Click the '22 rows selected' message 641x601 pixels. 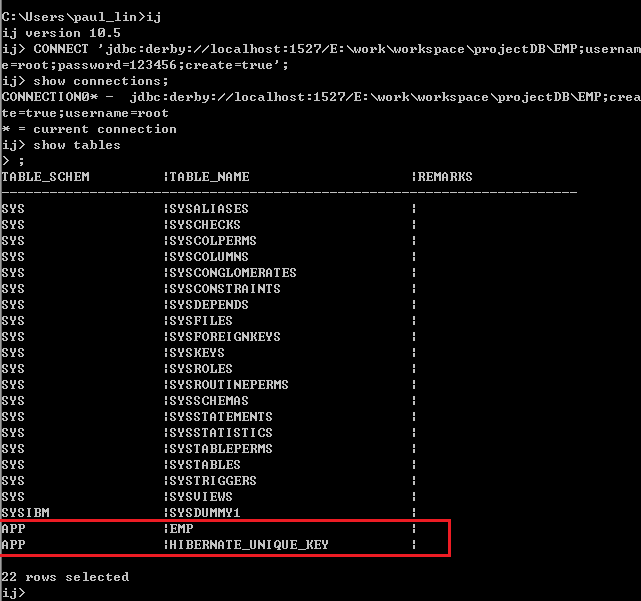65,577
